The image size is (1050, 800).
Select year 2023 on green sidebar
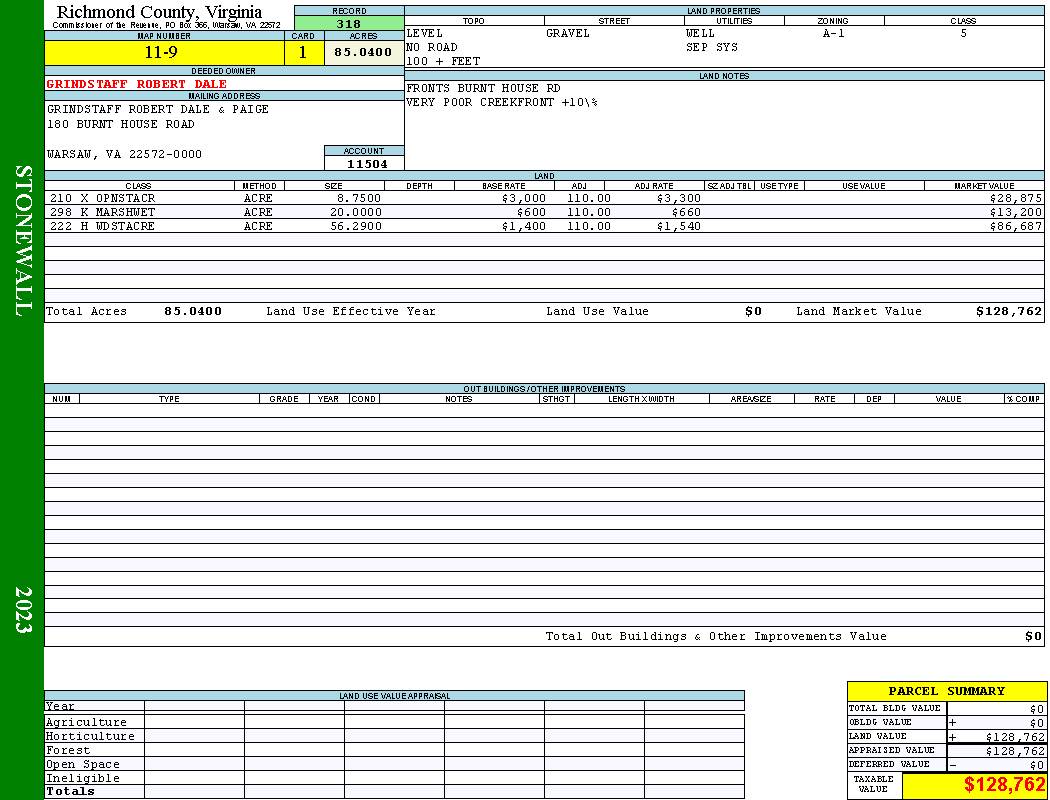tap(22, 610)
